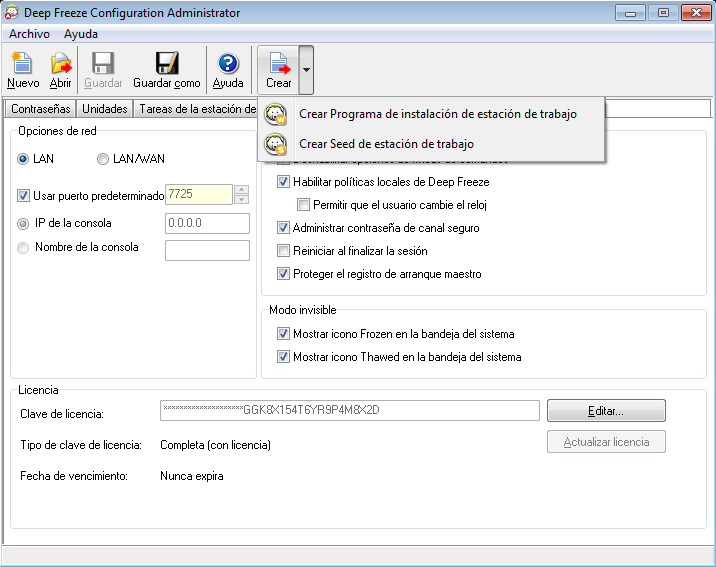Select IP de la consola radio button

(x=23, y=224)
